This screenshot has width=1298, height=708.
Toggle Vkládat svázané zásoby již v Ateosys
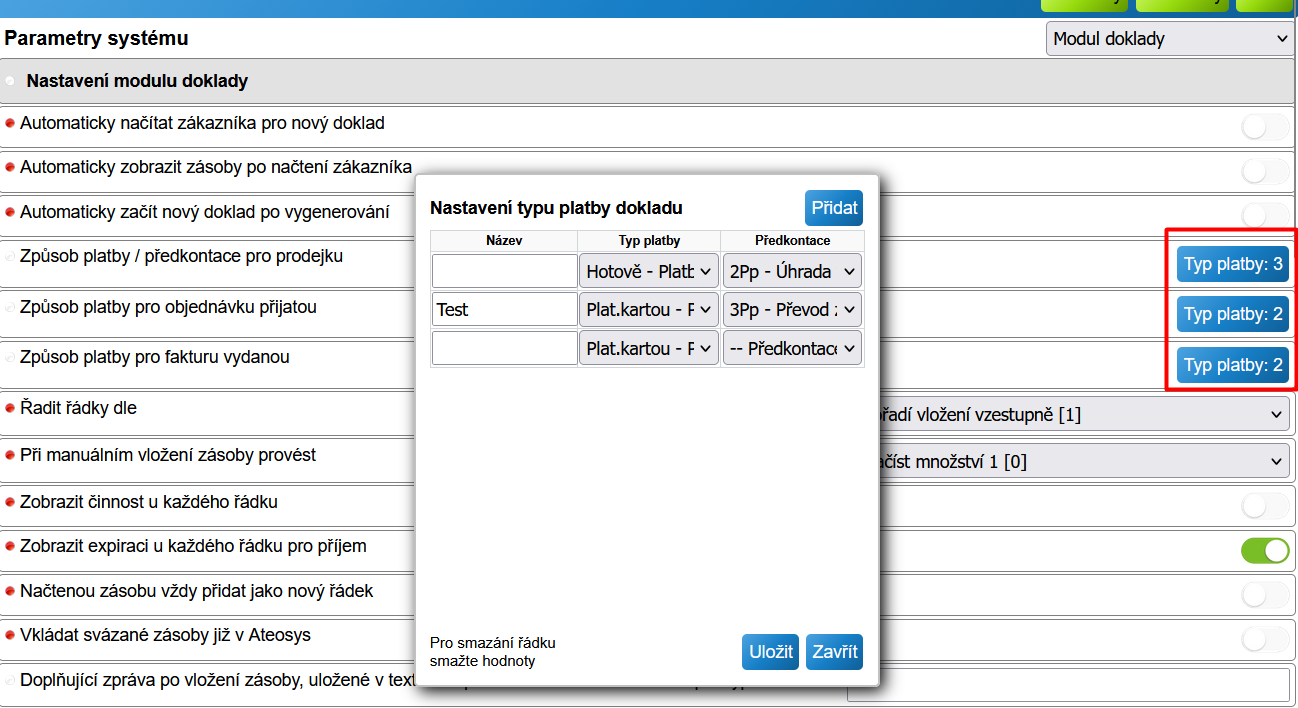[x=1265, y=639]
